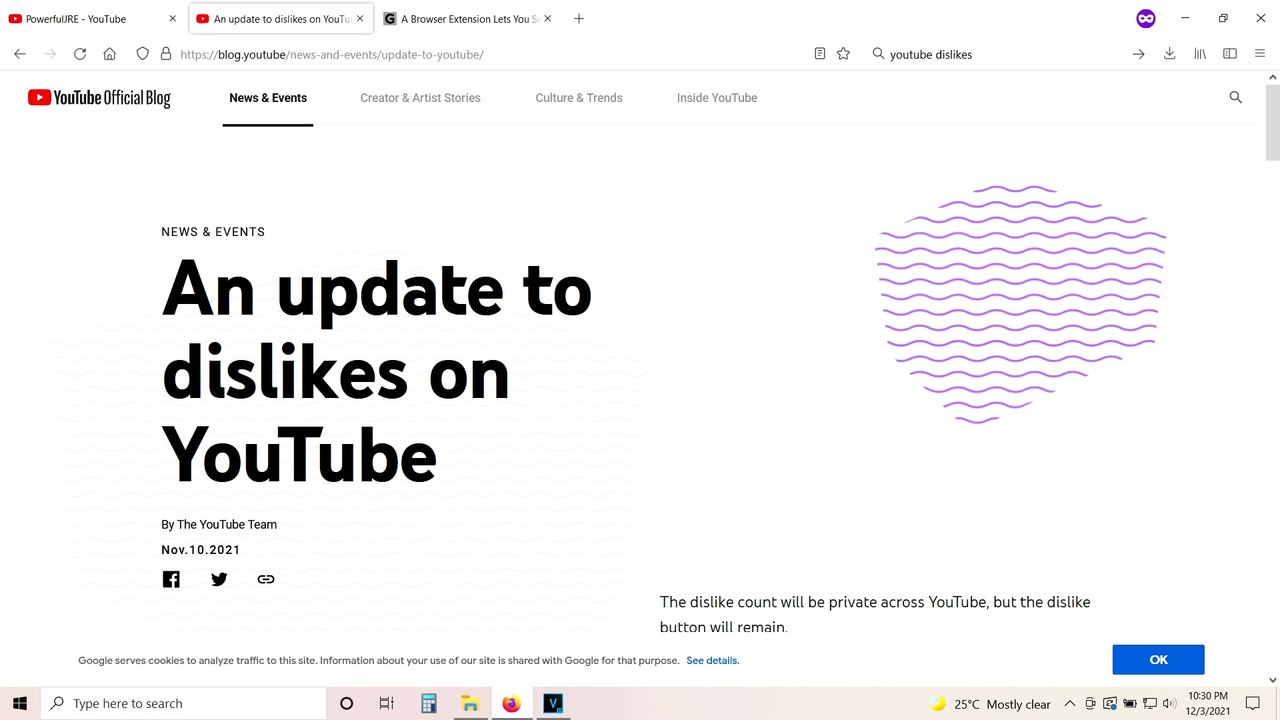The width and height of the screenshot is (1280, 720).
Task: Open the cookie See details link
Action: coord(712,661)
